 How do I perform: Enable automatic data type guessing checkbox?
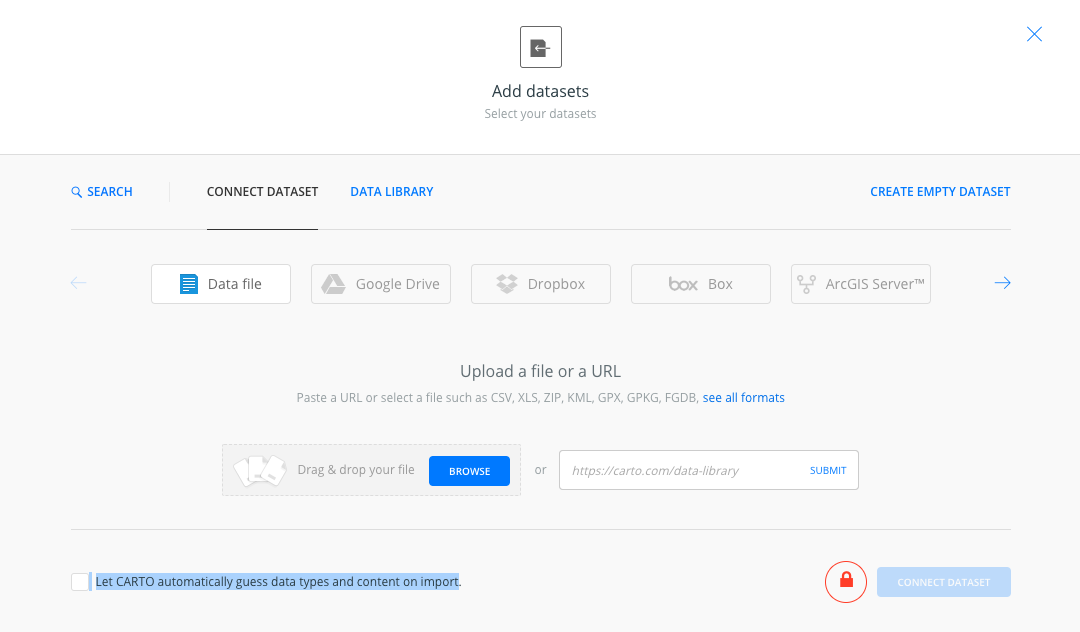click(80, 582)
